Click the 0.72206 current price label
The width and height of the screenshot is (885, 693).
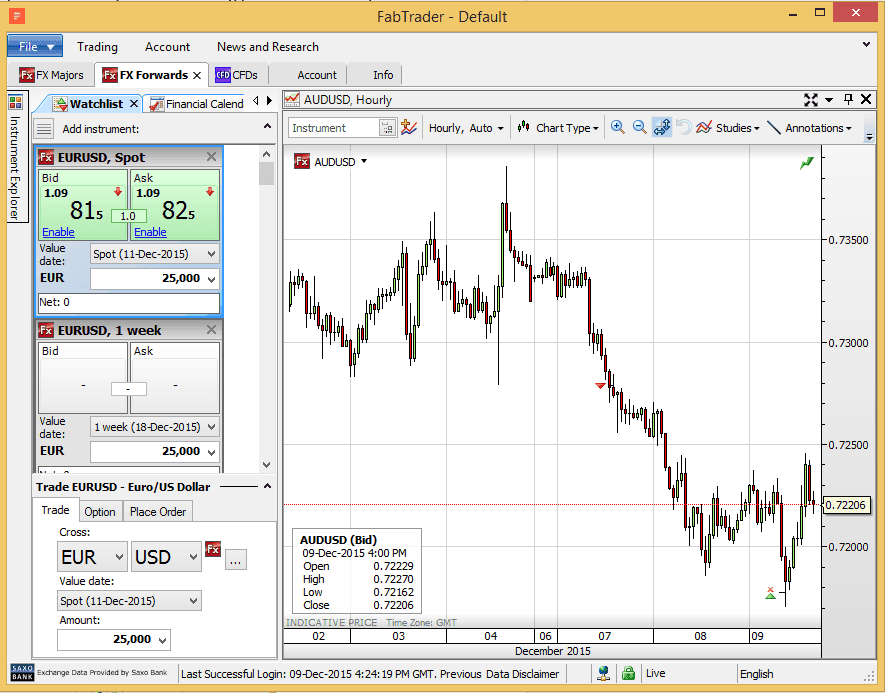(845, 505)
